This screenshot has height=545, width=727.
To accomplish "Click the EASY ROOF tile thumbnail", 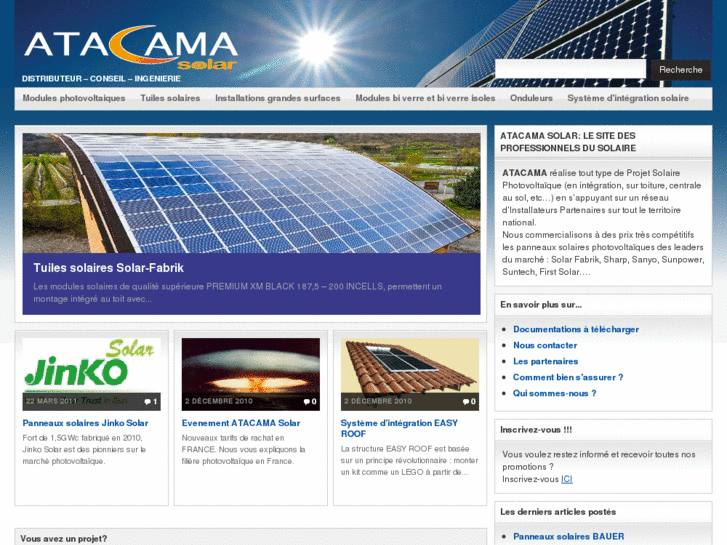I will click(x=410, y=374).
